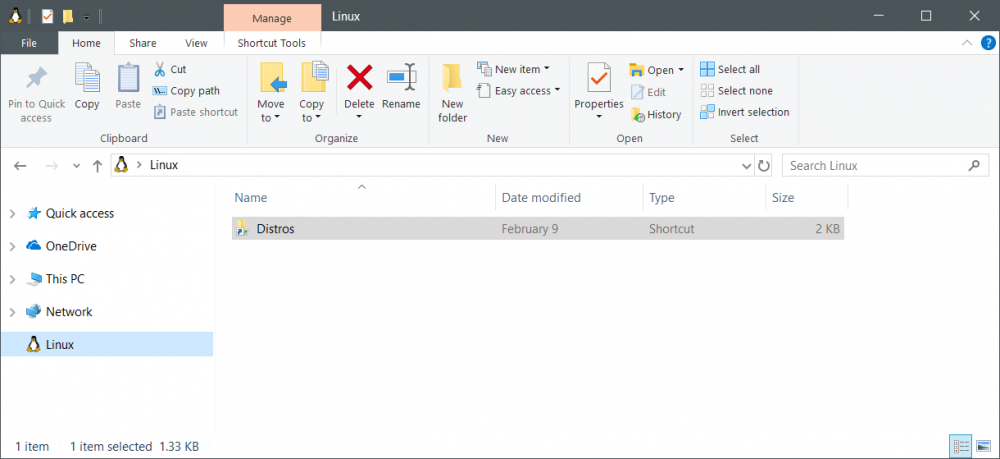Expand the Properties dropdown arrow
This screenshot has width=1000, height=459.
pyautogui.click(x=599, y=117)
